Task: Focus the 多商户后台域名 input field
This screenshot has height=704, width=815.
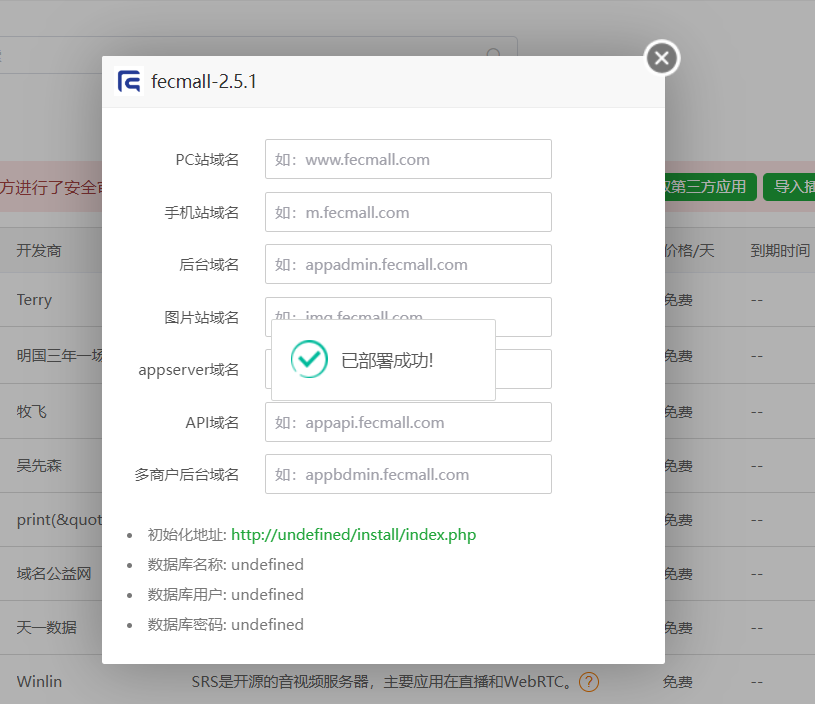Action: click(x=408, y=474)
